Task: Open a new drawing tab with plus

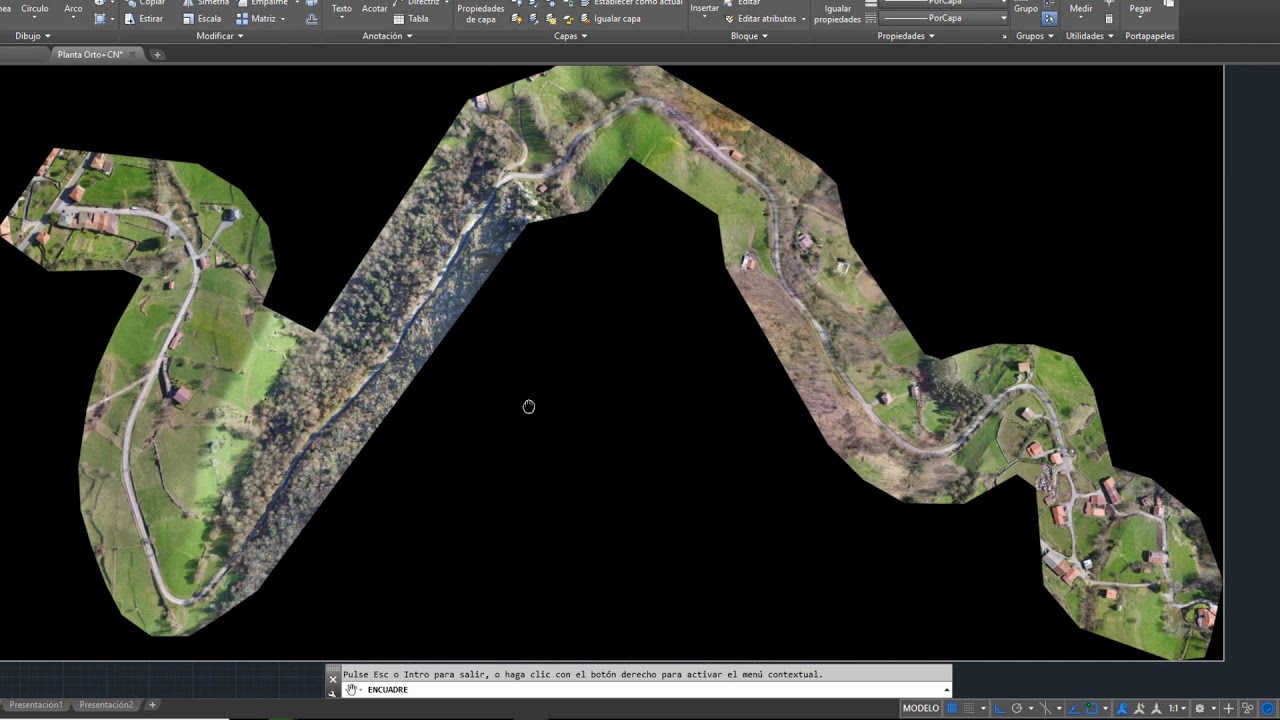Action: pos(157,55)
